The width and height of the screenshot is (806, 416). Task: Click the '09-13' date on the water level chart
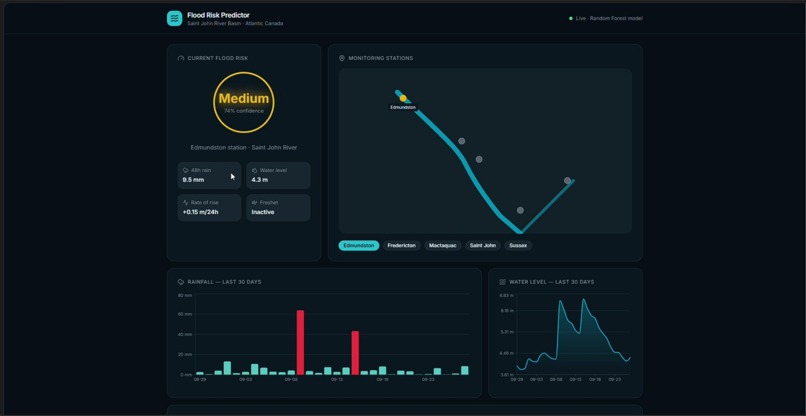576,379
